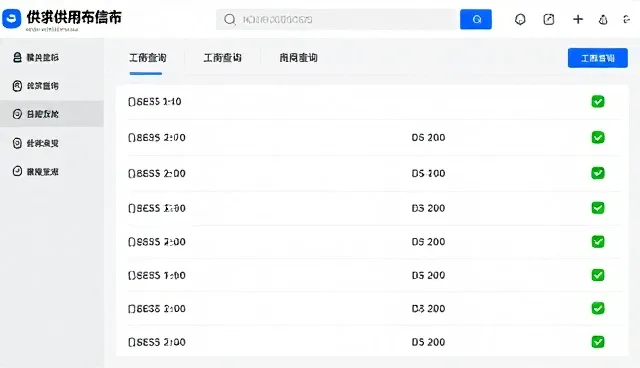Click the 'DS 200' value in the third row
This screenshot has height=368, width=640.
pyautogui.click(x=428, y=173)
